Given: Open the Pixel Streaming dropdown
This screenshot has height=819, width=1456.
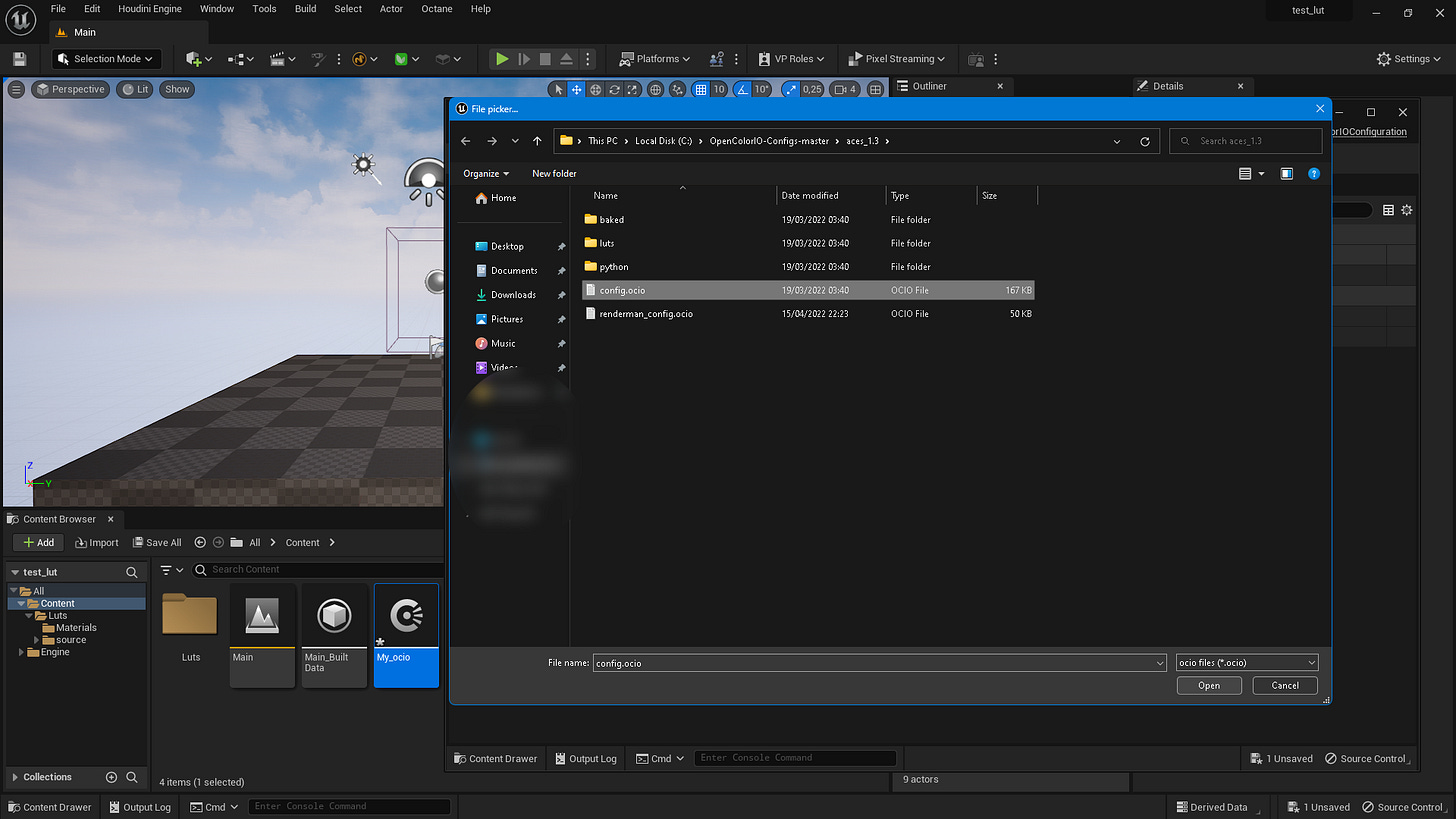Looking at the screenshot, I should 897,59.
